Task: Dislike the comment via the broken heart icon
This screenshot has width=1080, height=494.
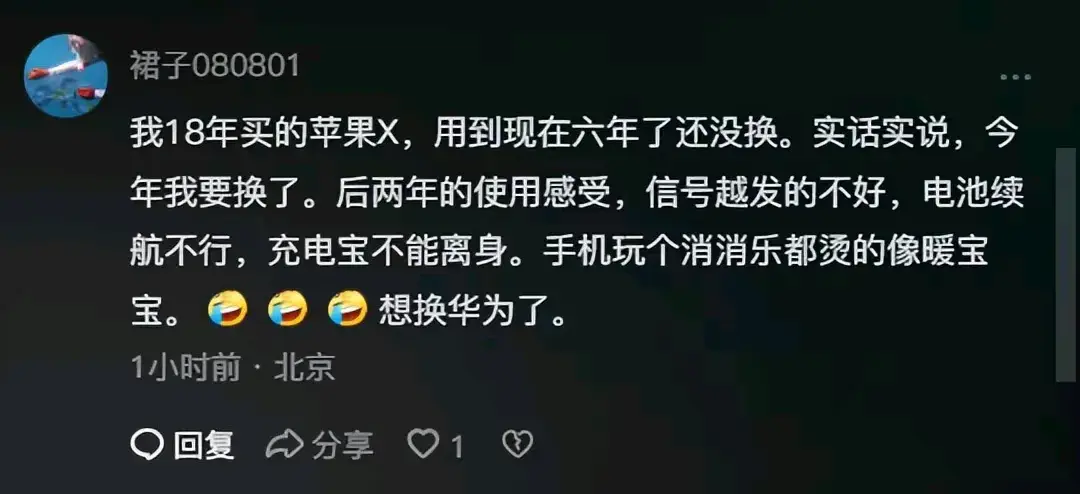Action: point(517,445)
